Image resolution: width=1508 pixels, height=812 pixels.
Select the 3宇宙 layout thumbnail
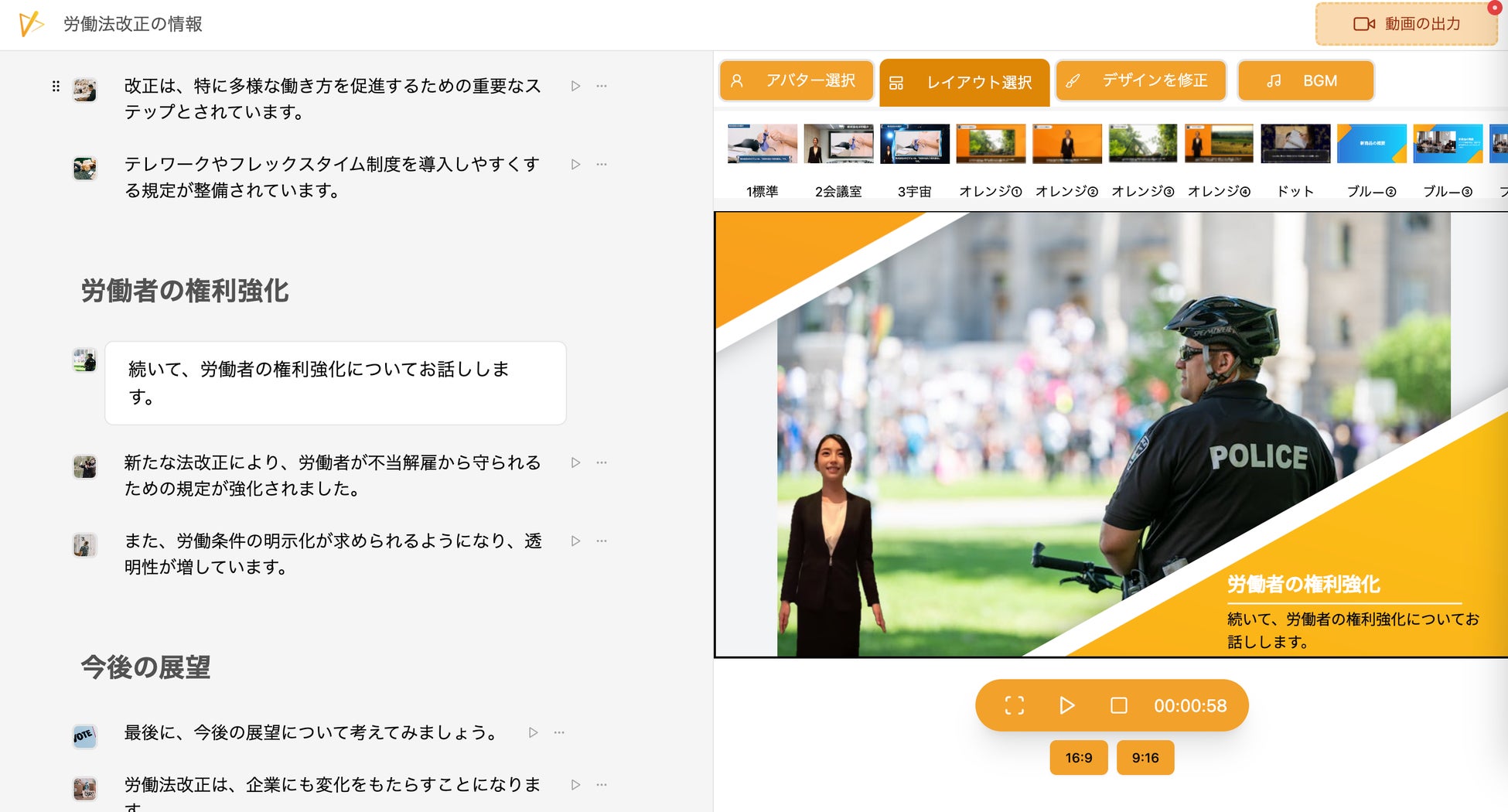pos(915,144)
